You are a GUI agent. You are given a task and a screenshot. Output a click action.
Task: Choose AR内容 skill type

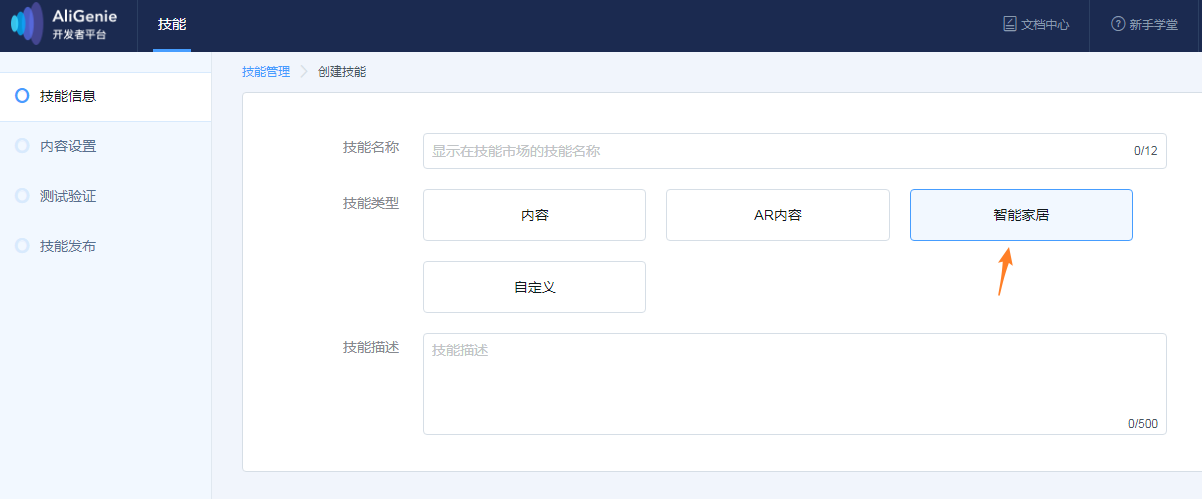pos(777,215)
